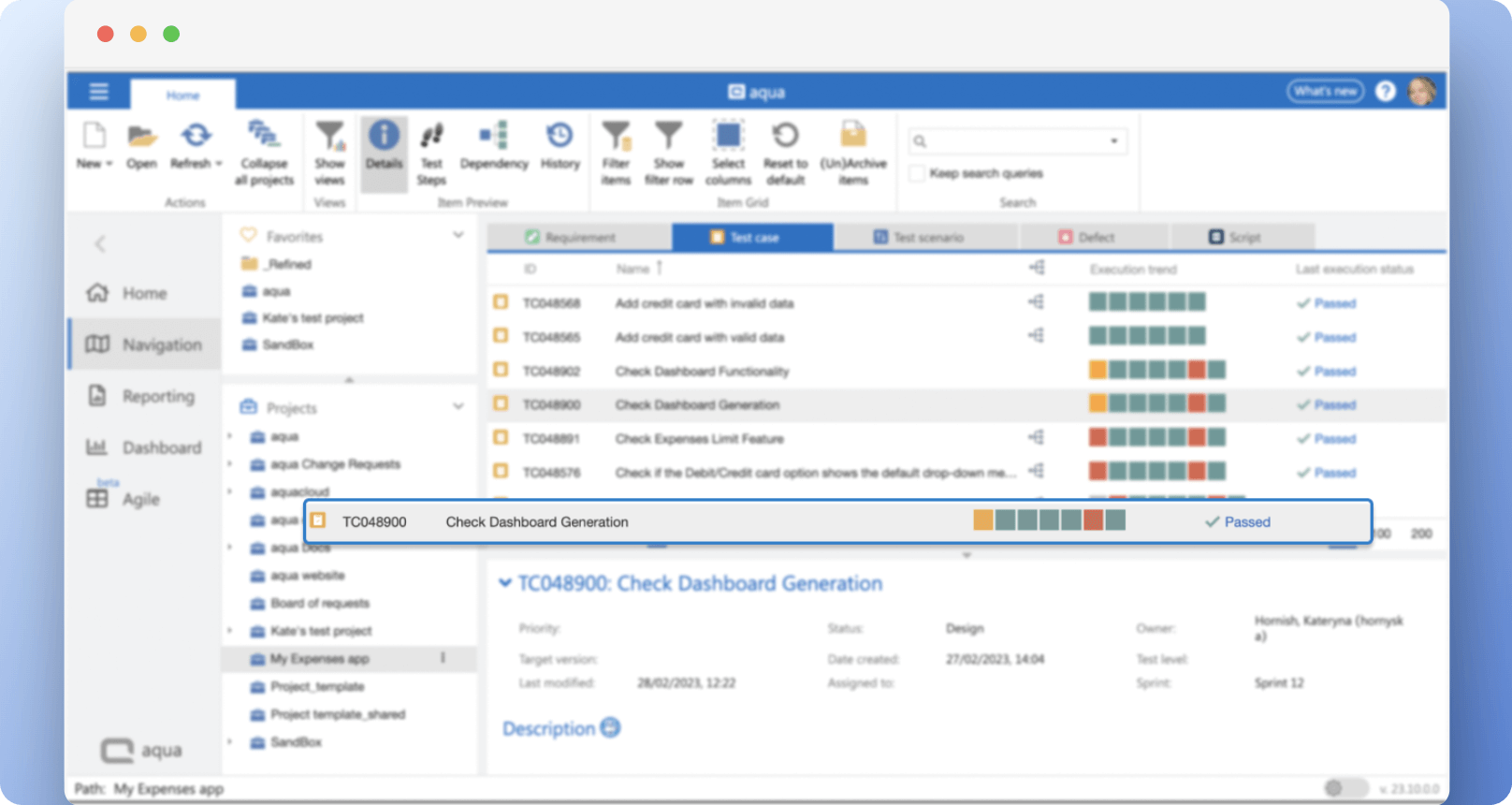This screenshot has height=805, width=1512.
Task: Show item History preview
Action: [x=560, y=136]
